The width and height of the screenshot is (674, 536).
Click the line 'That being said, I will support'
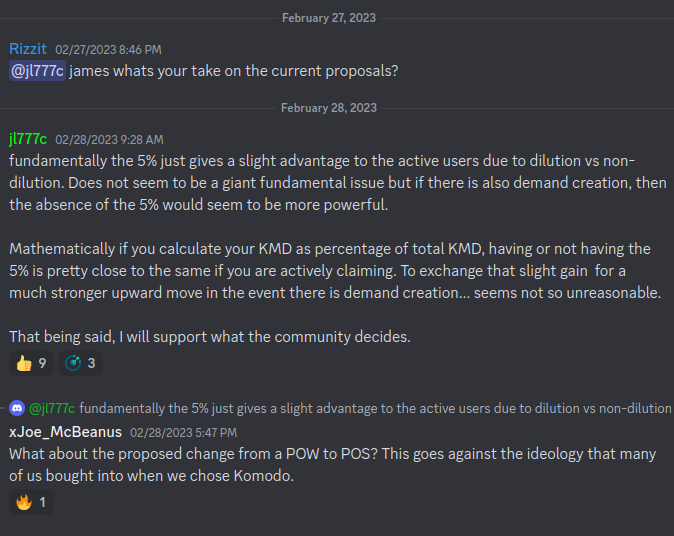(210, 337)
